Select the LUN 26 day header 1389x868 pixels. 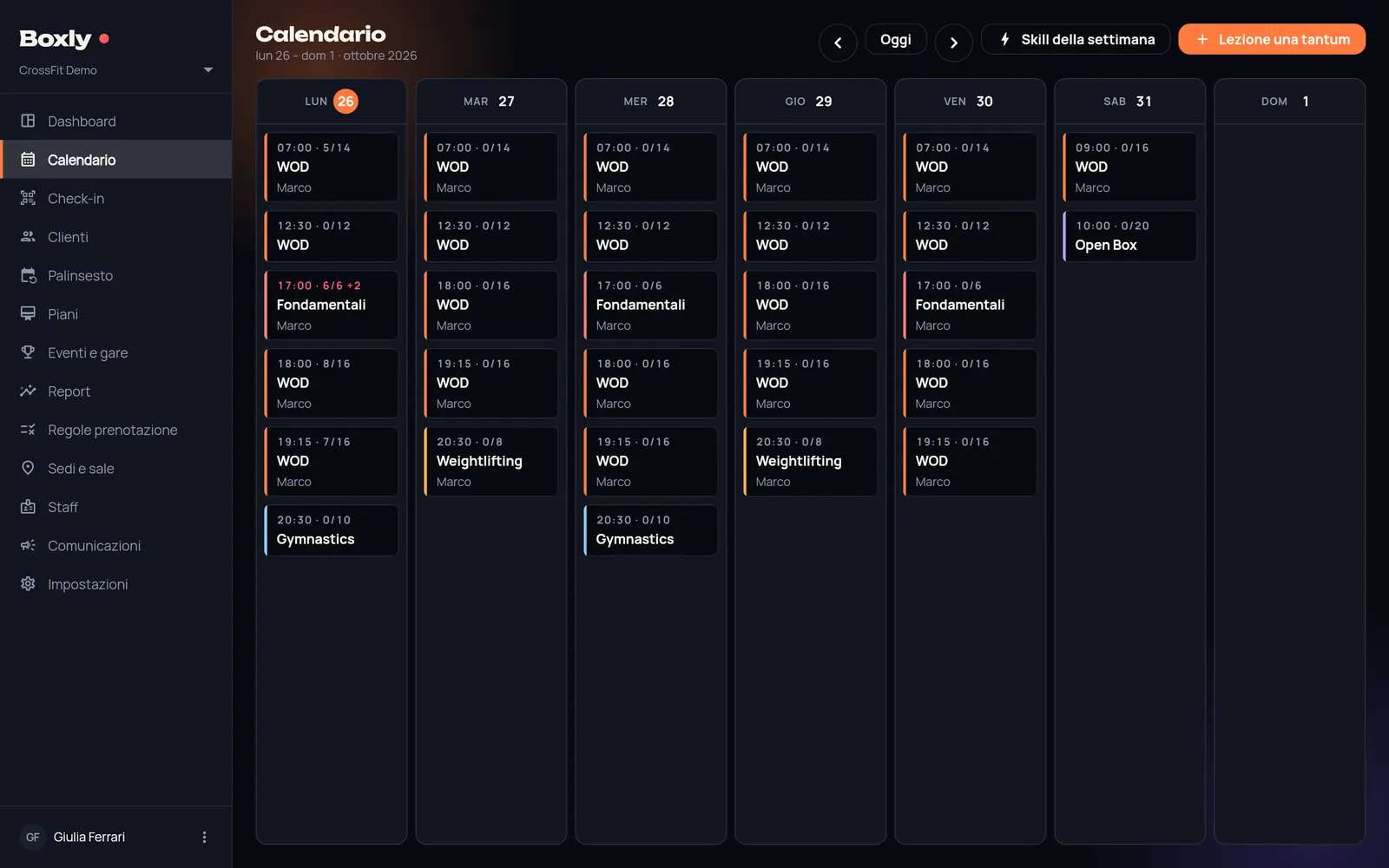[x=332, y=102]
